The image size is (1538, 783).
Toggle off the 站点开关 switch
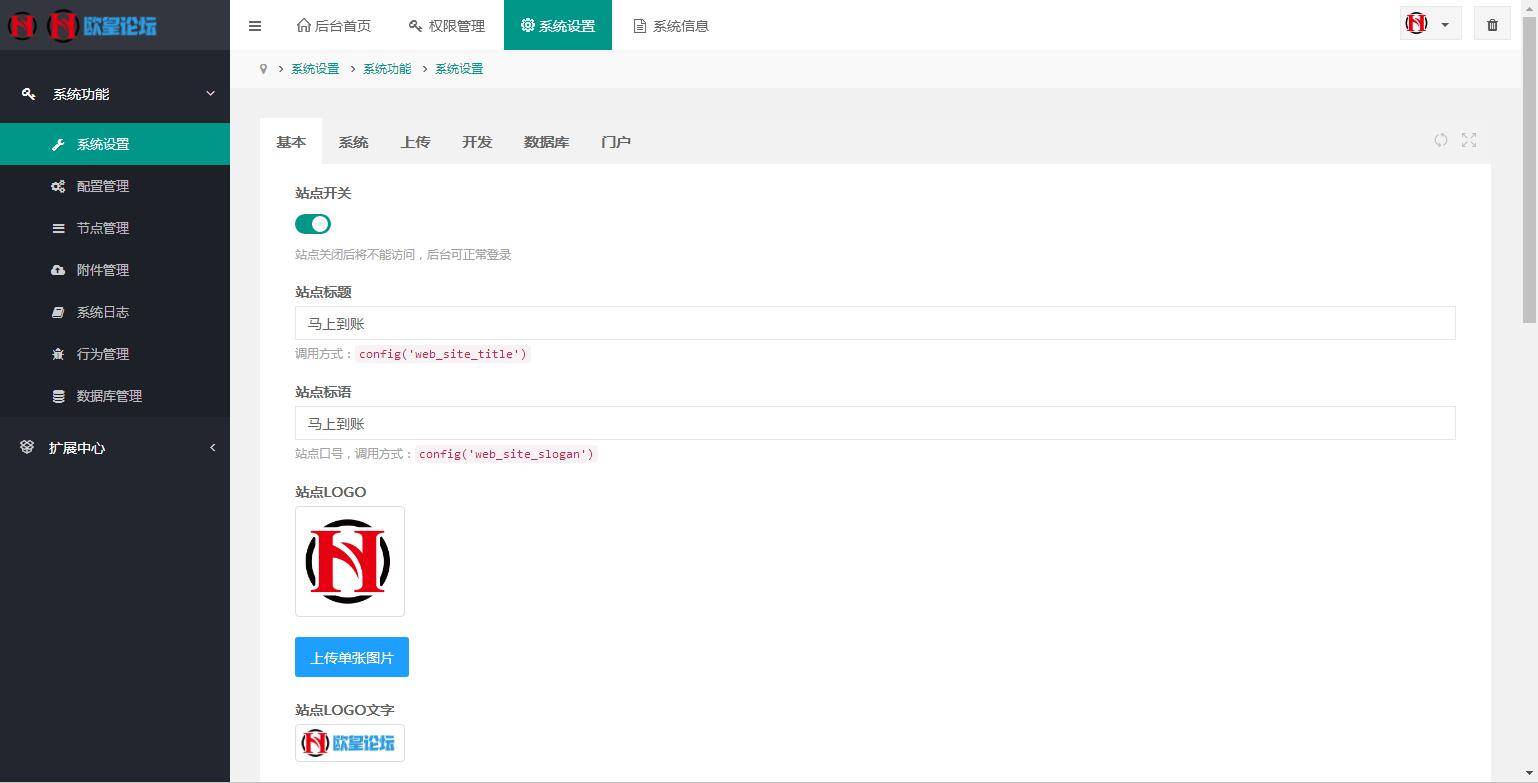312,223
